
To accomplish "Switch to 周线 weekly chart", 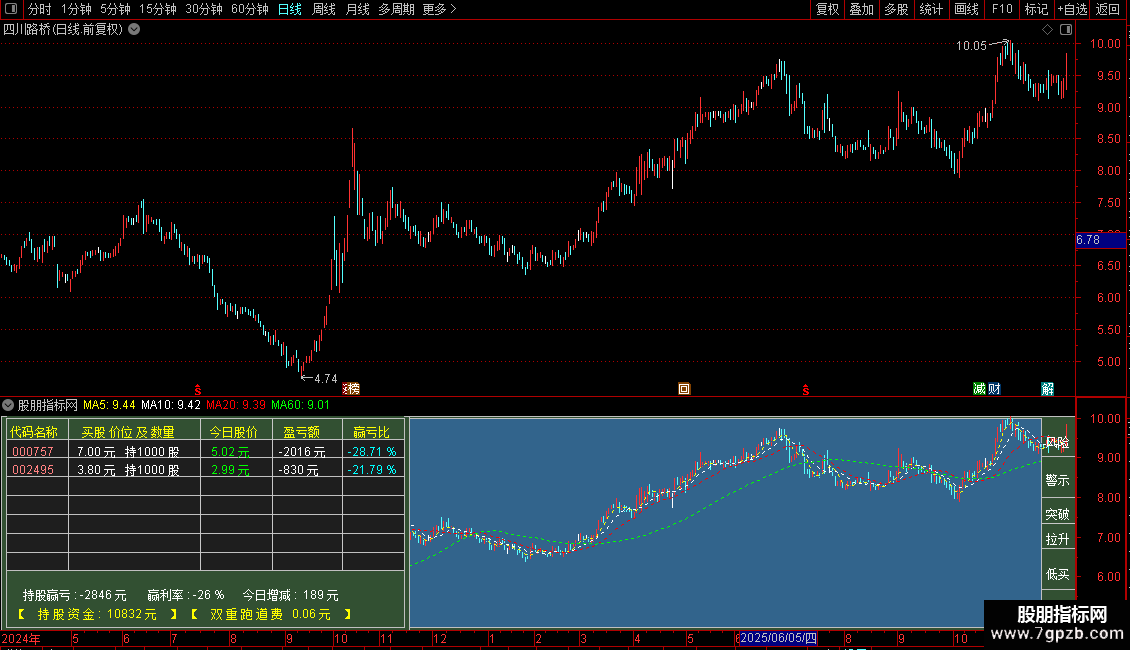I will (x=324, y=9).
